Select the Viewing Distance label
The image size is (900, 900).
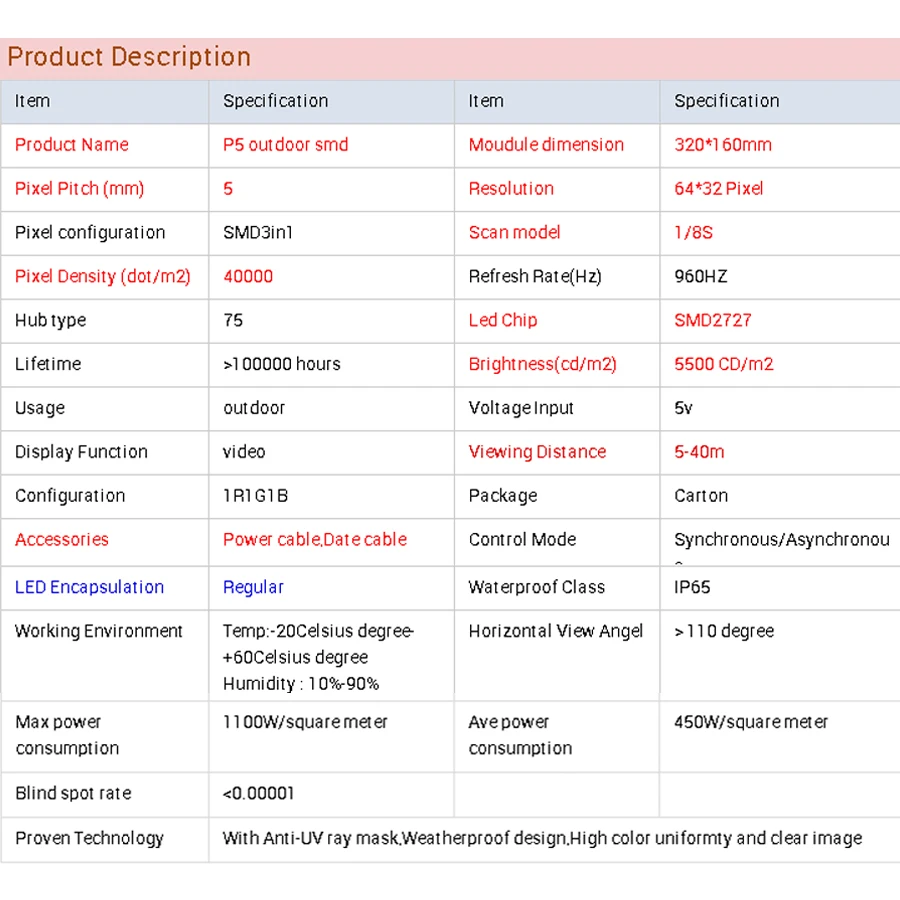[537, 452]
